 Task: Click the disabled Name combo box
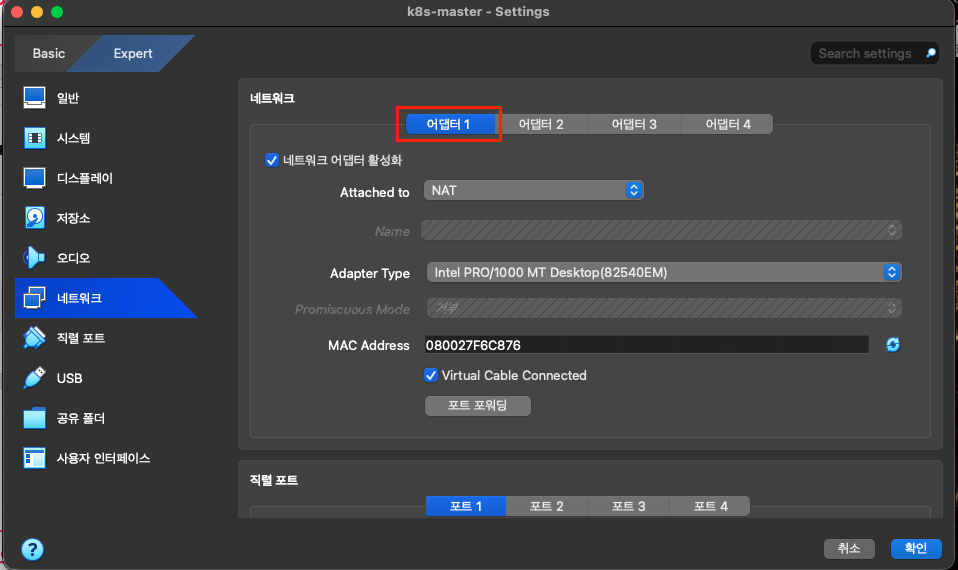click(661, 230)
